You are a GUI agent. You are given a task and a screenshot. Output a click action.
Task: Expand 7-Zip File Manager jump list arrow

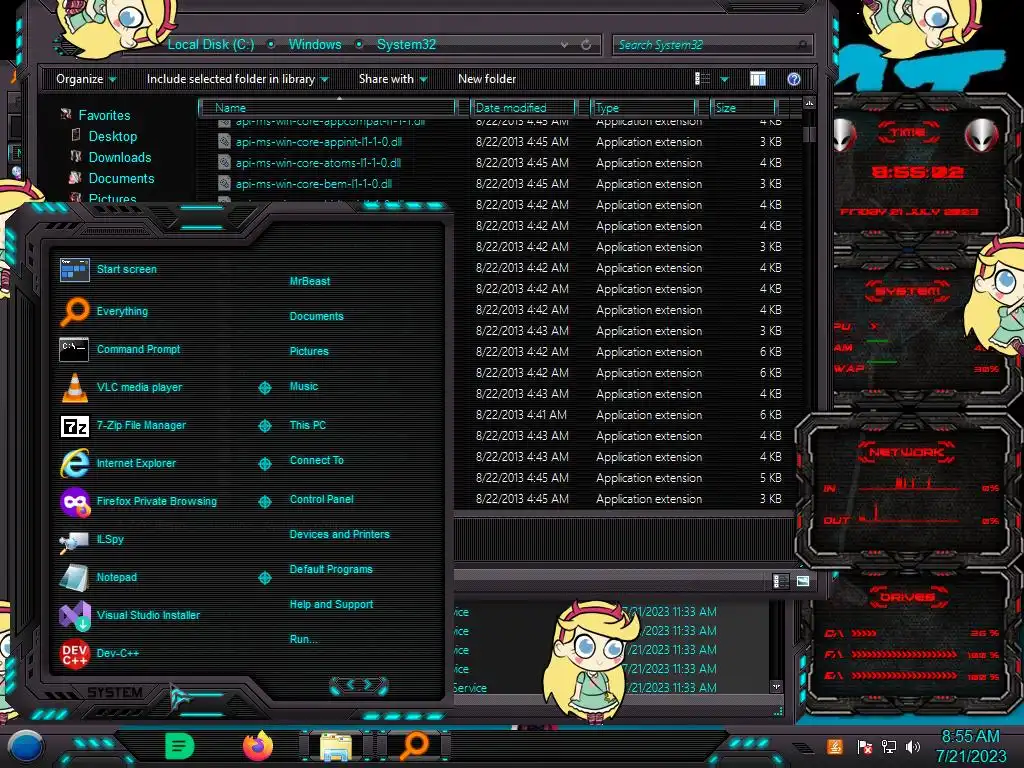click(264, 426)
